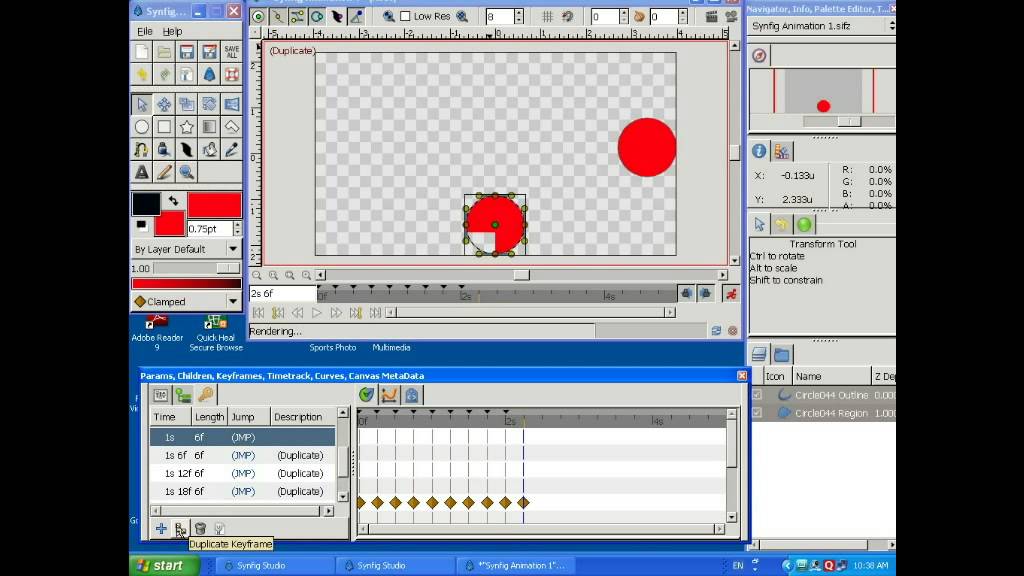Reset colors to black and white
Image resolution: width=1024 pixels, height=576 pixels.
[x=141, y=225]
